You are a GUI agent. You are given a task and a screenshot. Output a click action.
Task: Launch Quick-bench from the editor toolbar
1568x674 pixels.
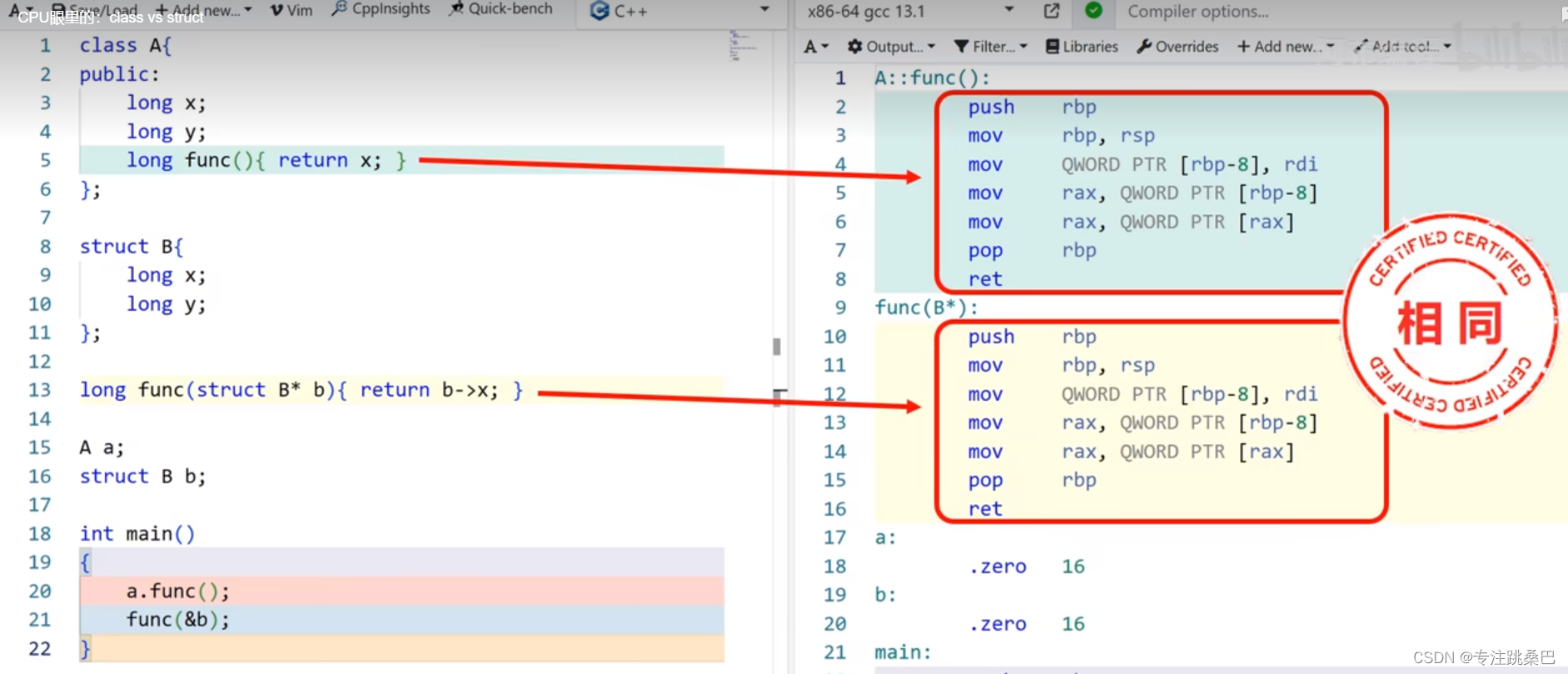500,9
